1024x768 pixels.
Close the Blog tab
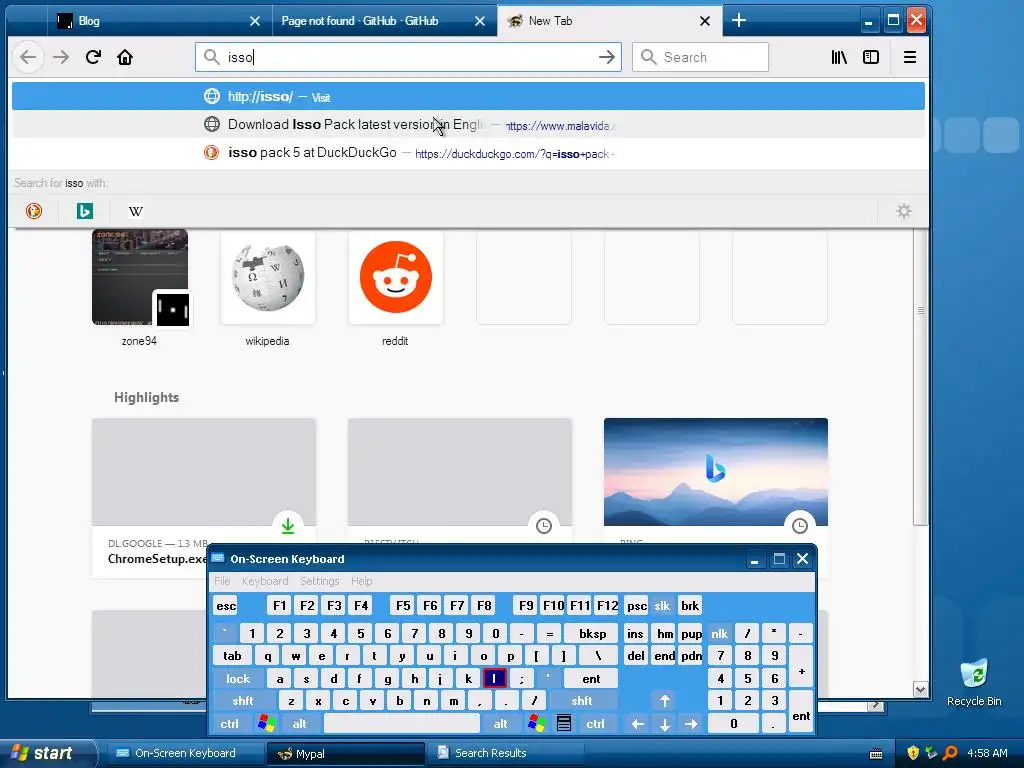coord(255,21)
